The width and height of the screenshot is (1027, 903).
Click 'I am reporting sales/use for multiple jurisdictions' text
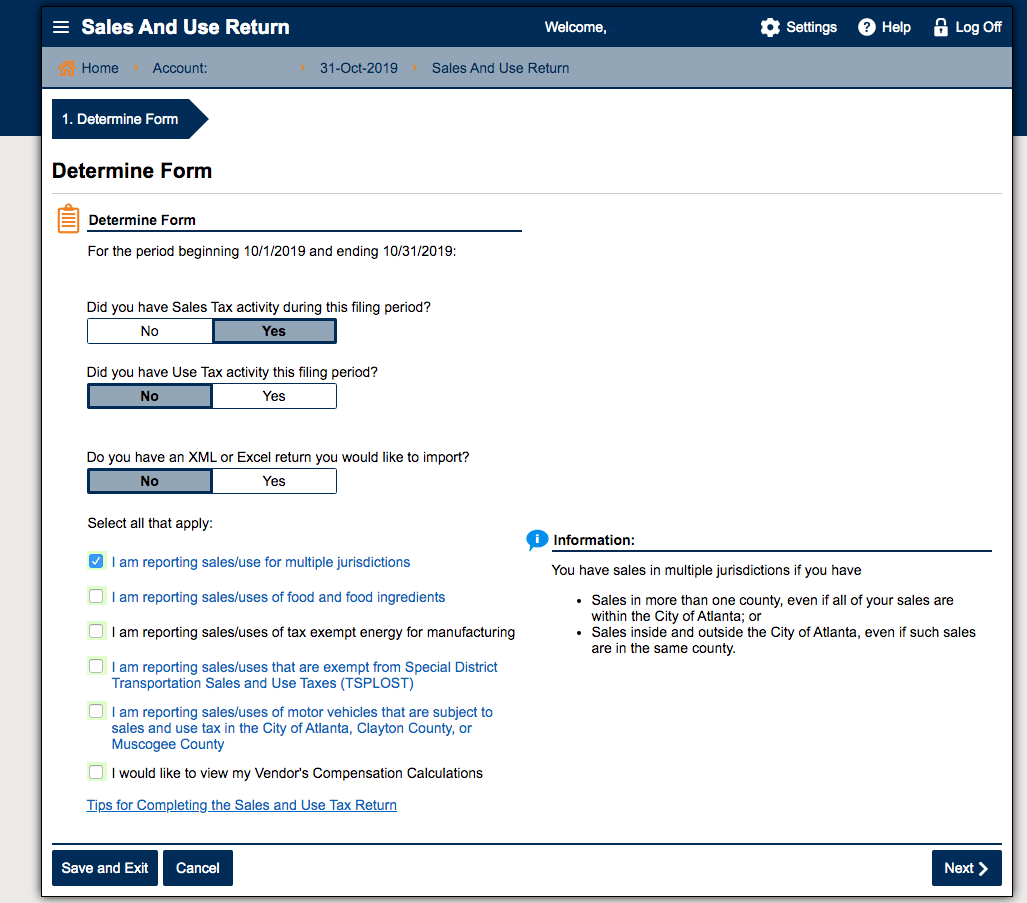[261, 562]
